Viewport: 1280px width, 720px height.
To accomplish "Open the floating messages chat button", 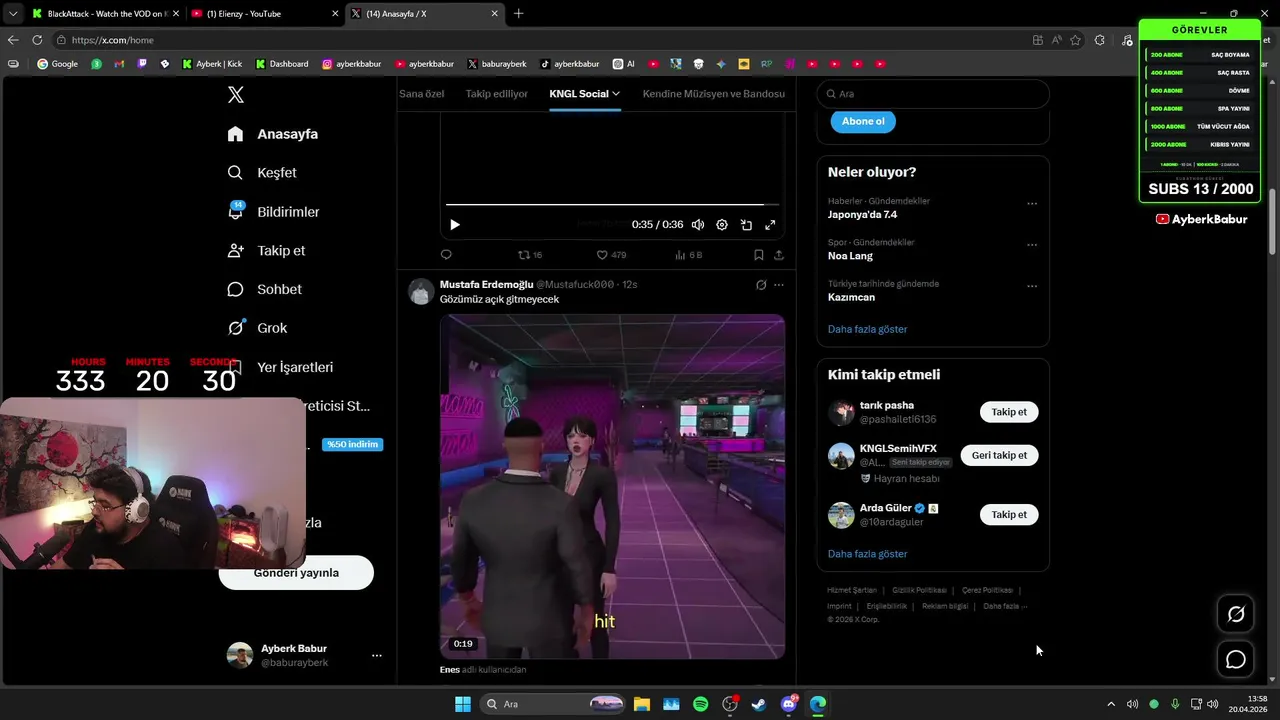I will [1236, 660].
